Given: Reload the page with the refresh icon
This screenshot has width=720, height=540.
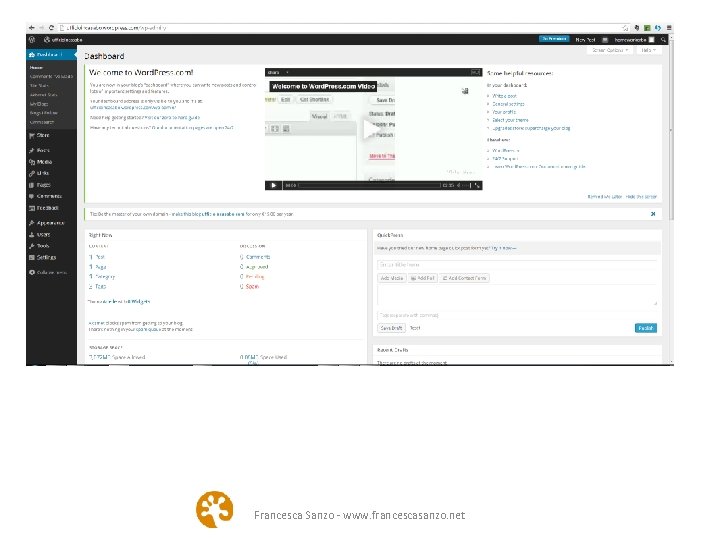Looking at the screenshot, I should (51, 28).
